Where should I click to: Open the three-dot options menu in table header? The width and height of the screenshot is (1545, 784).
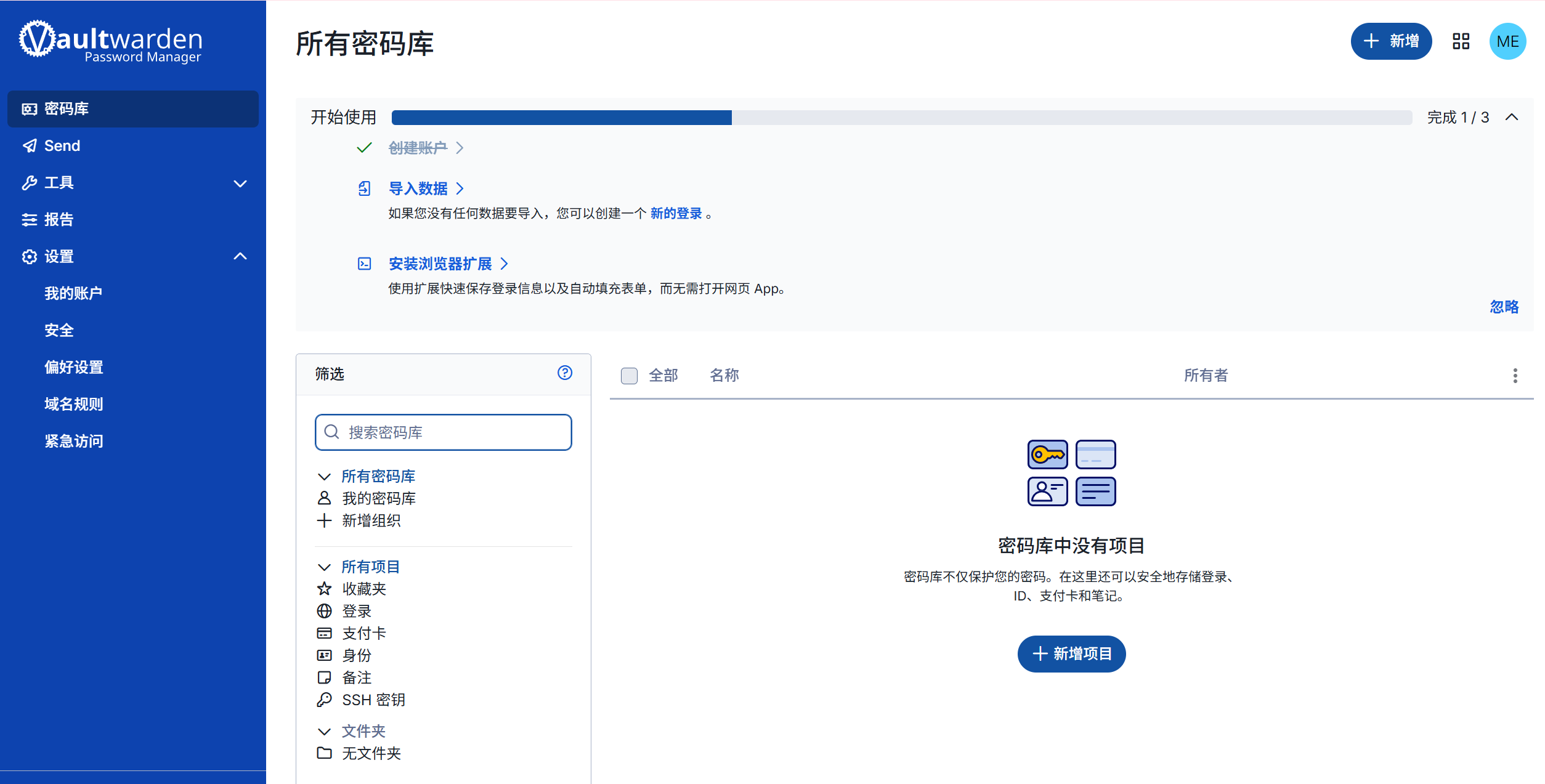(1515, 376)
